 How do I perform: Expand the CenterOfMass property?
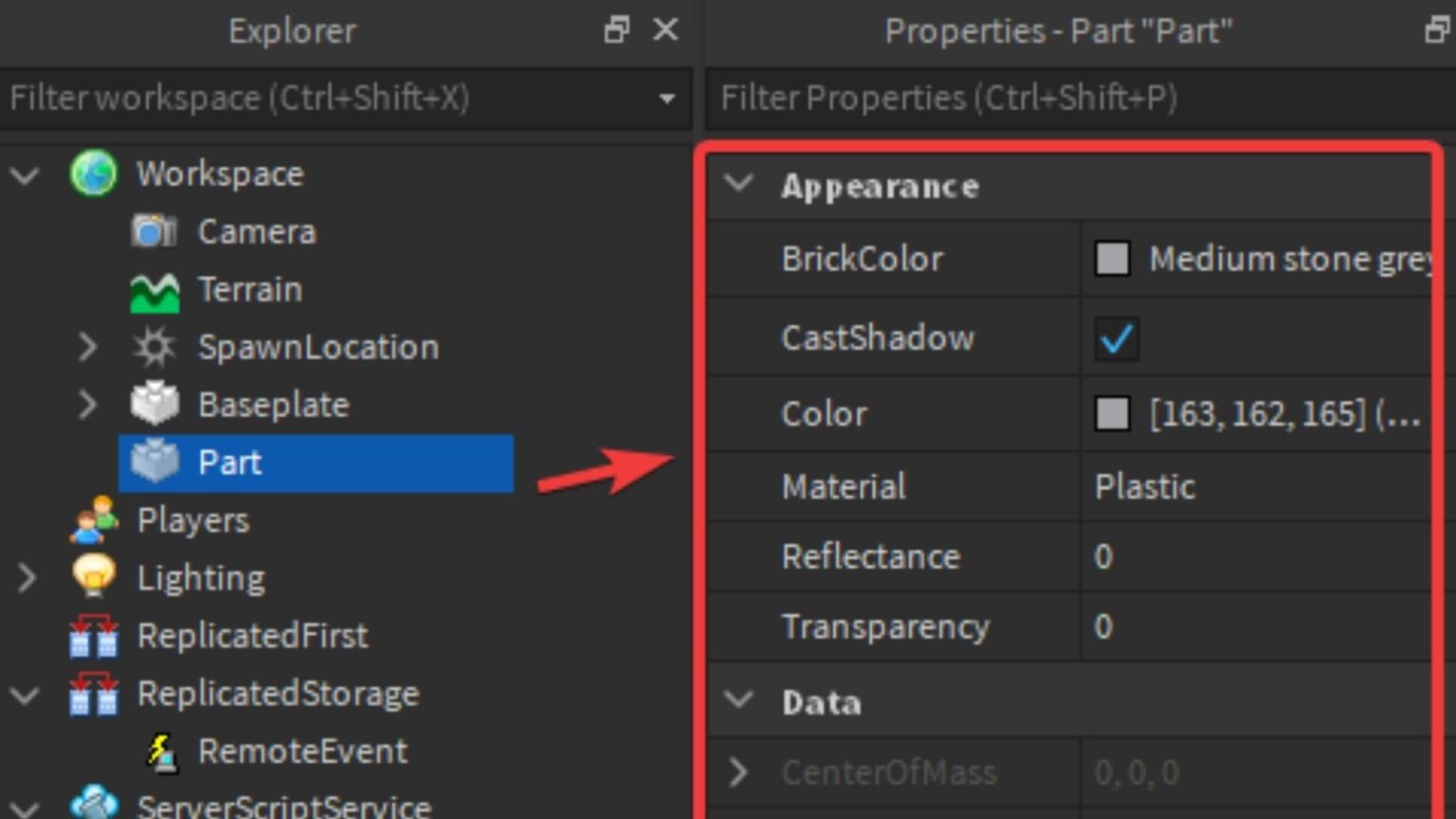click(x=738, y=772)
